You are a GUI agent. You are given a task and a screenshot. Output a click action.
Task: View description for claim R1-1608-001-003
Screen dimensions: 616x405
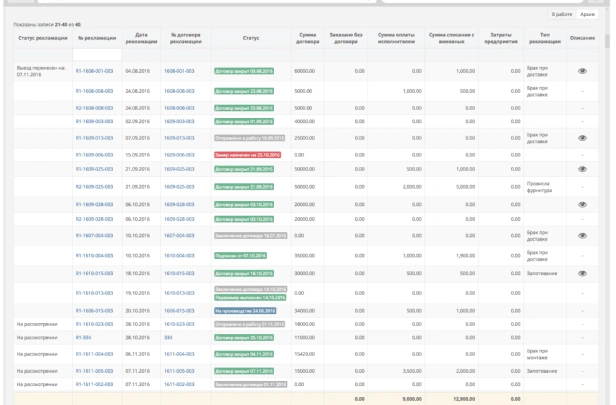coord(582,71)
